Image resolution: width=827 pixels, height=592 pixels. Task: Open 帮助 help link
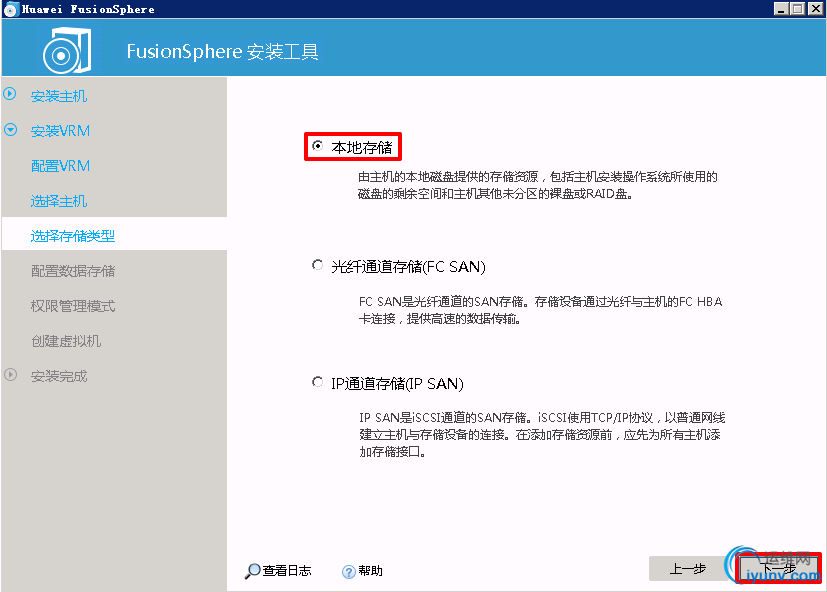pyautogui.click(x=370, y=570)
